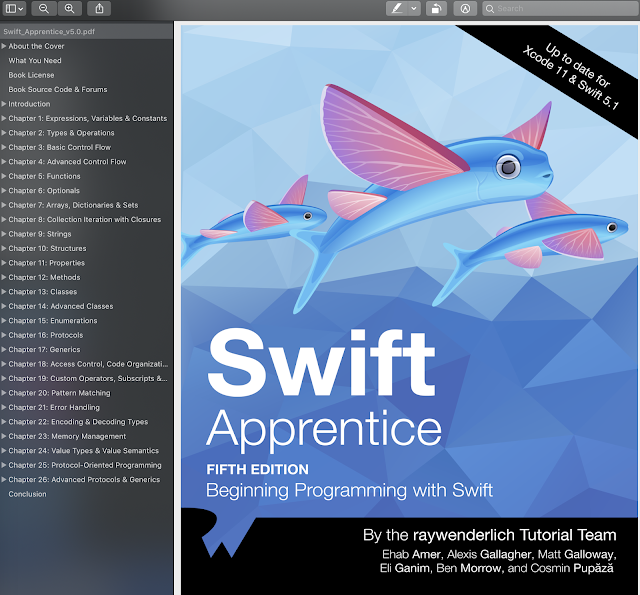The height and width of the screenshot is (595, 640).
Task: Select Chapter 26: Advanced Protocols & Generics
Action: click(84, 480)
